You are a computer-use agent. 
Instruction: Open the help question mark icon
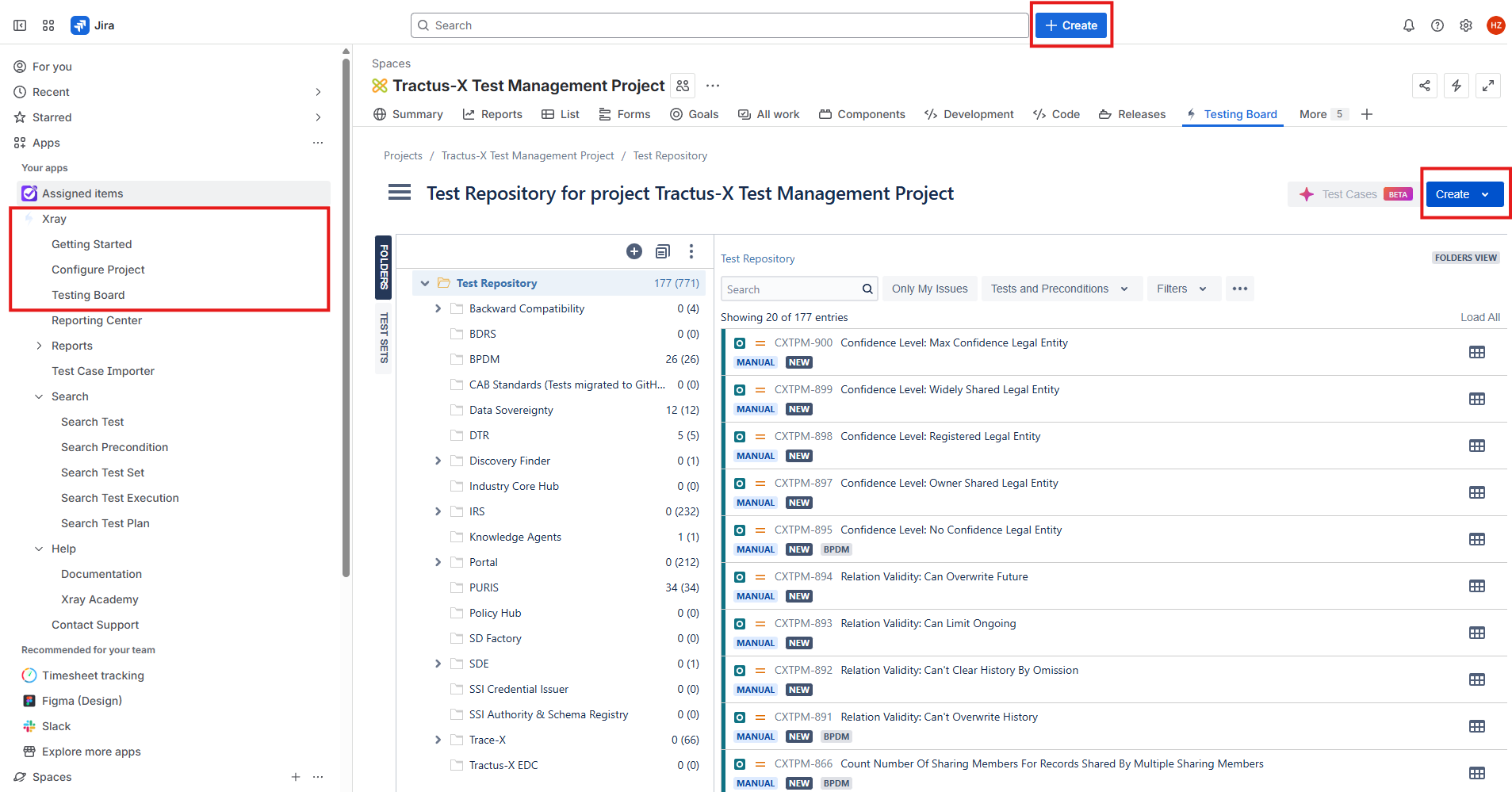[1437, 25]
